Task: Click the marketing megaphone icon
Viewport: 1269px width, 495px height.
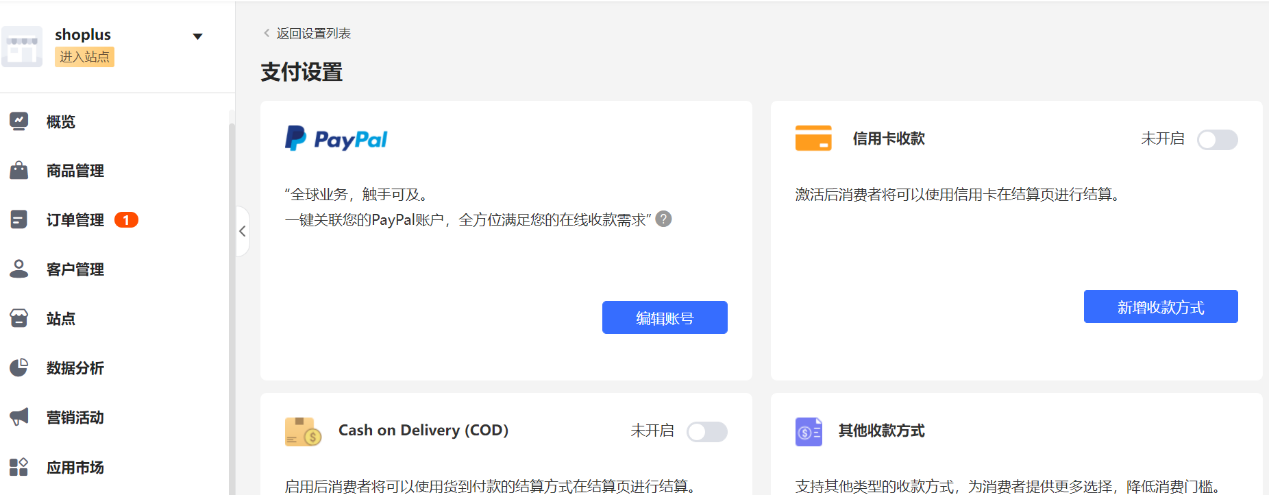Action: pyautogui.click(x=19, y=417)
